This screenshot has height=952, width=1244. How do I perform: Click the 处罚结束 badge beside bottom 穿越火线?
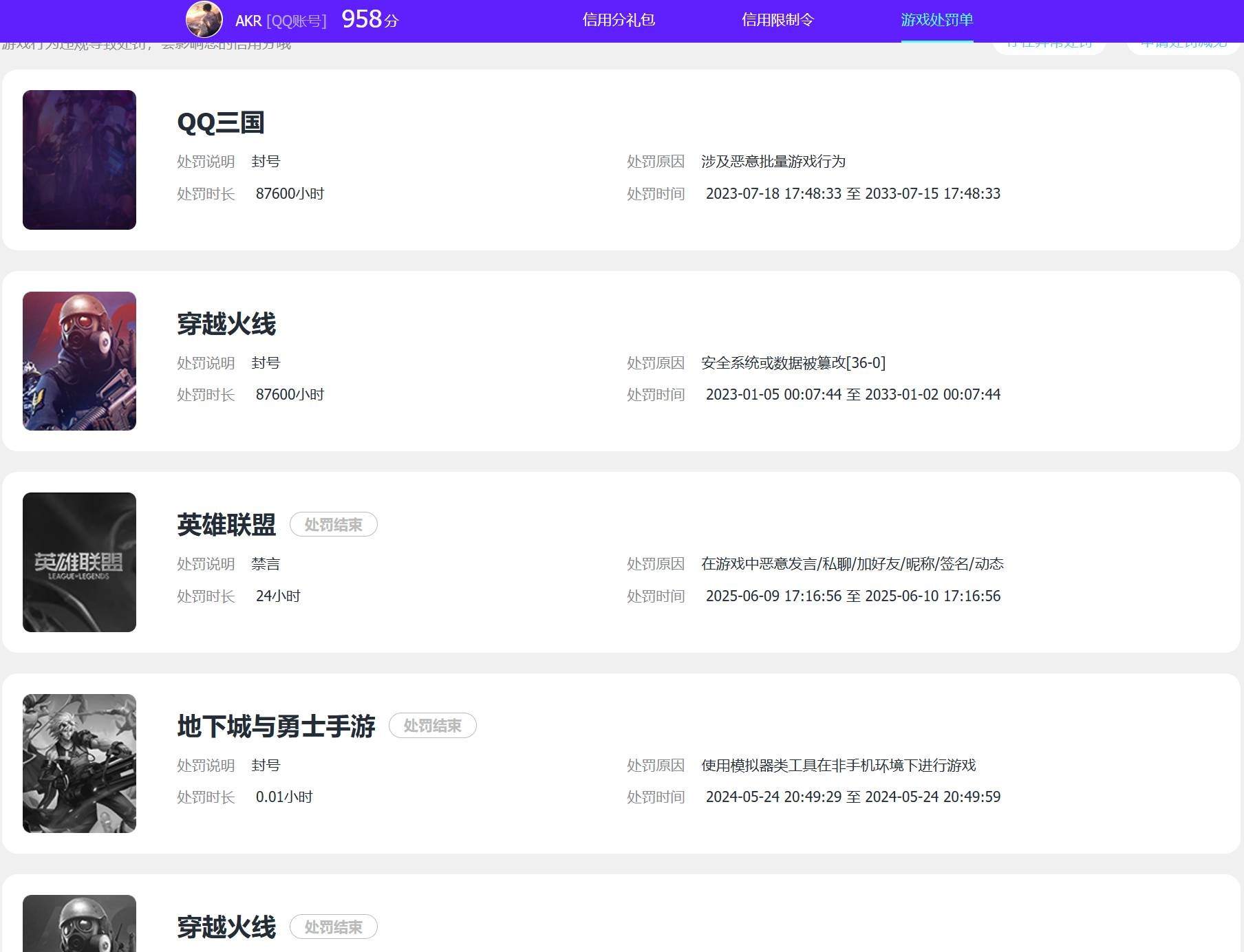[x=334, y=927]
